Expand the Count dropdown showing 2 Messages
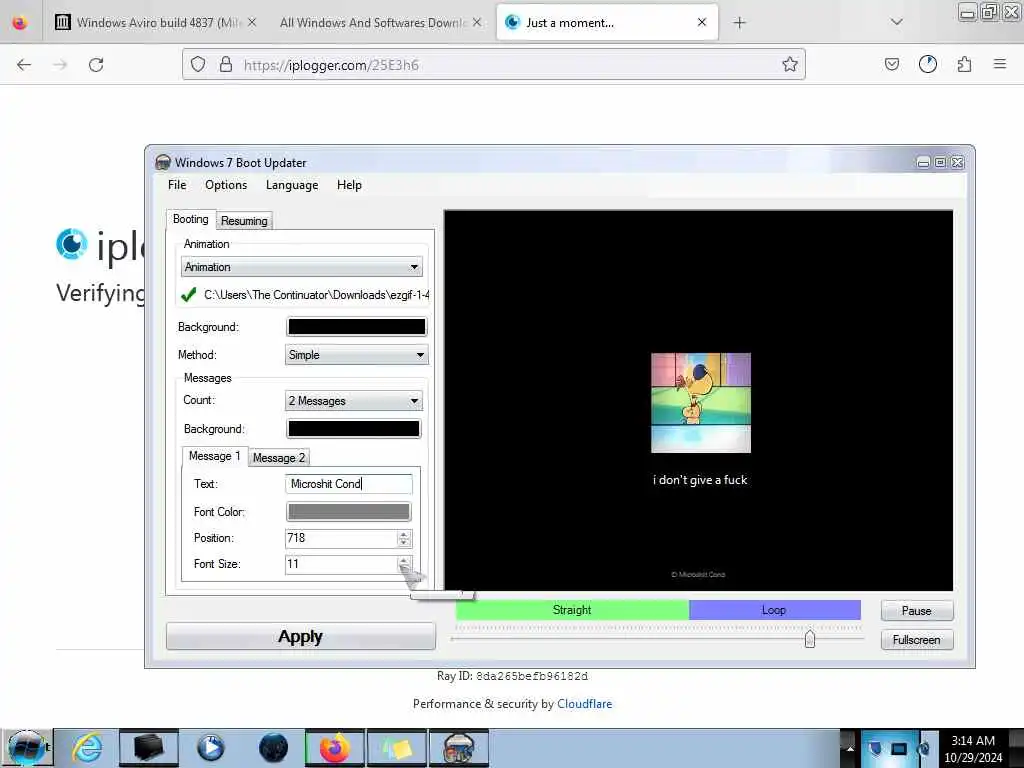Viewport: 1024px width, 768px height. pyautogui.click(x=353, y=400)
